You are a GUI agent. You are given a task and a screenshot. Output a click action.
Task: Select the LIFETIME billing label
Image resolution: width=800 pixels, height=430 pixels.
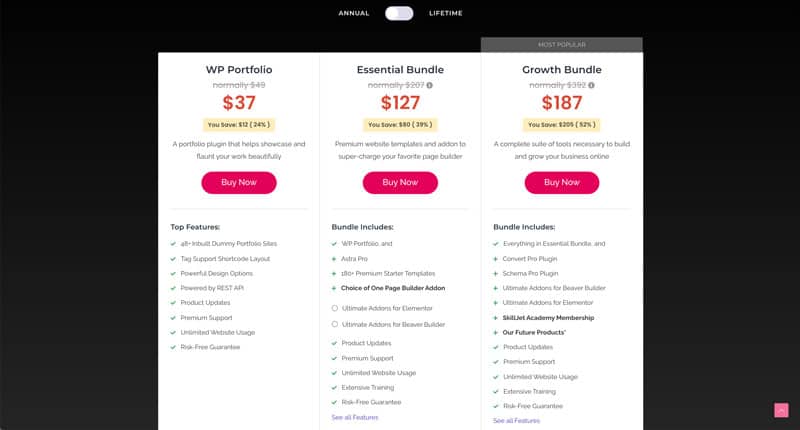click(445, 13)
